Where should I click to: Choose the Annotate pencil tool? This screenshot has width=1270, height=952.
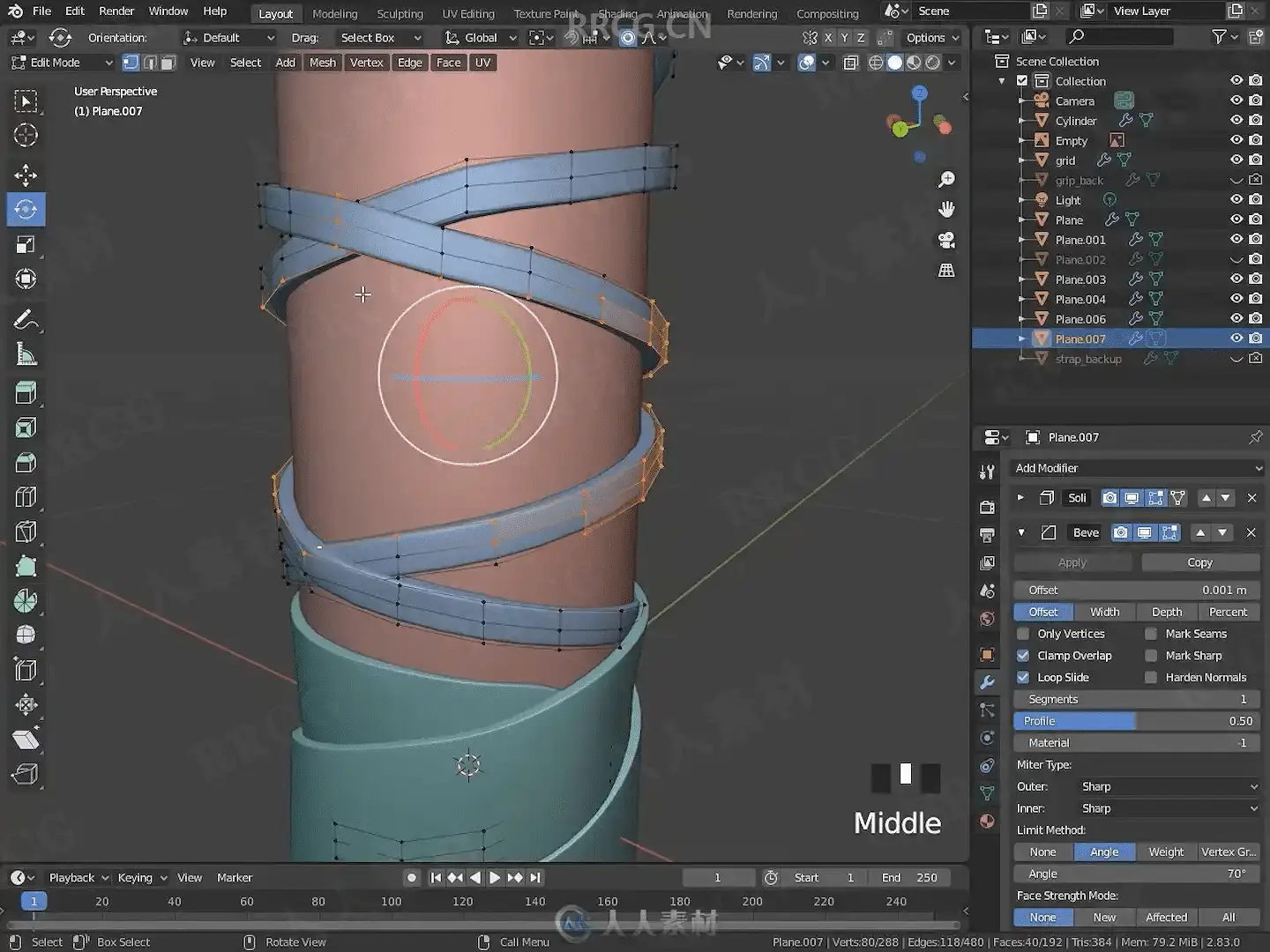(x=26, y=320)
